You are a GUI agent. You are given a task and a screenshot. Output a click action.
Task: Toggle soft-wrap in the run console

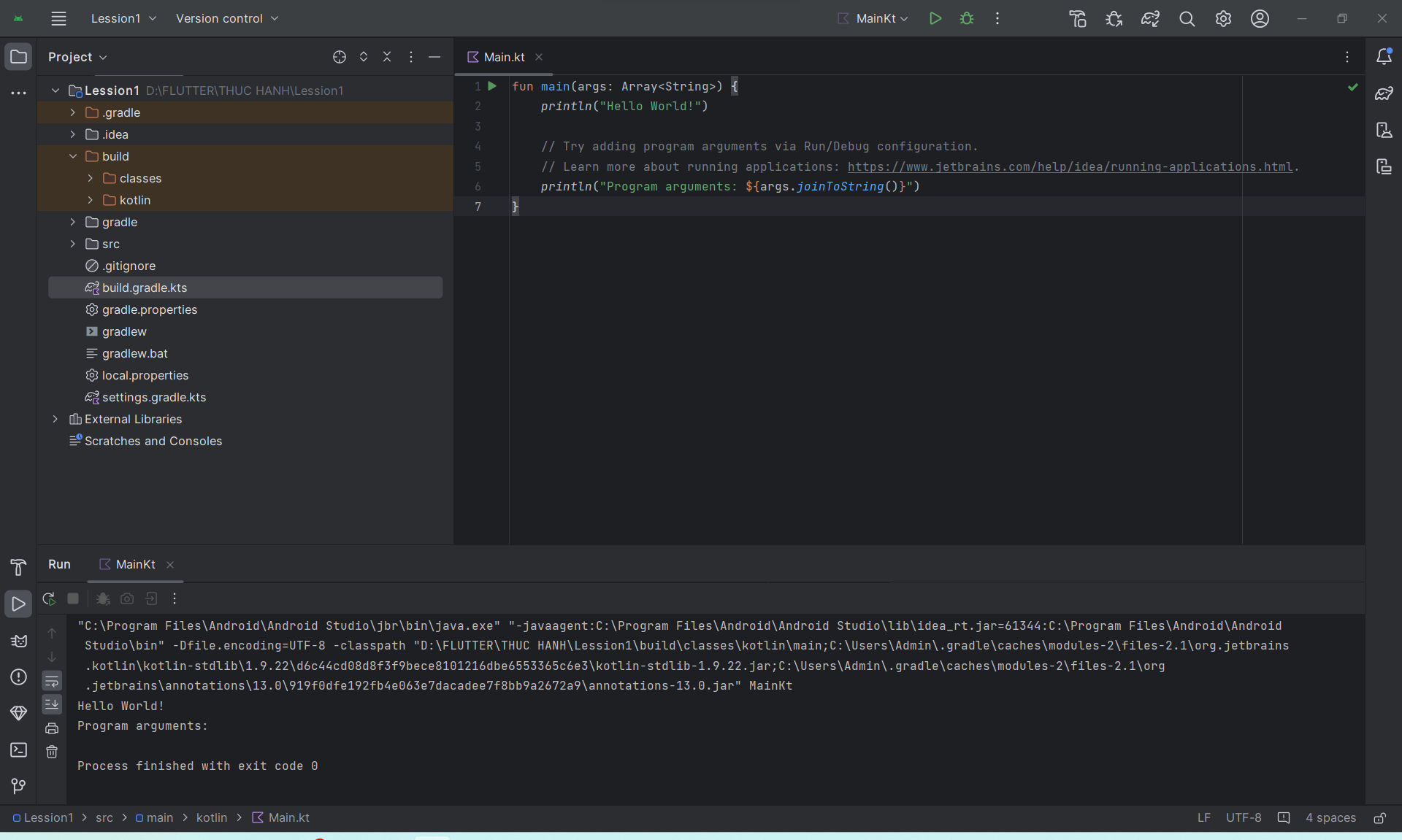coord(52,681)
